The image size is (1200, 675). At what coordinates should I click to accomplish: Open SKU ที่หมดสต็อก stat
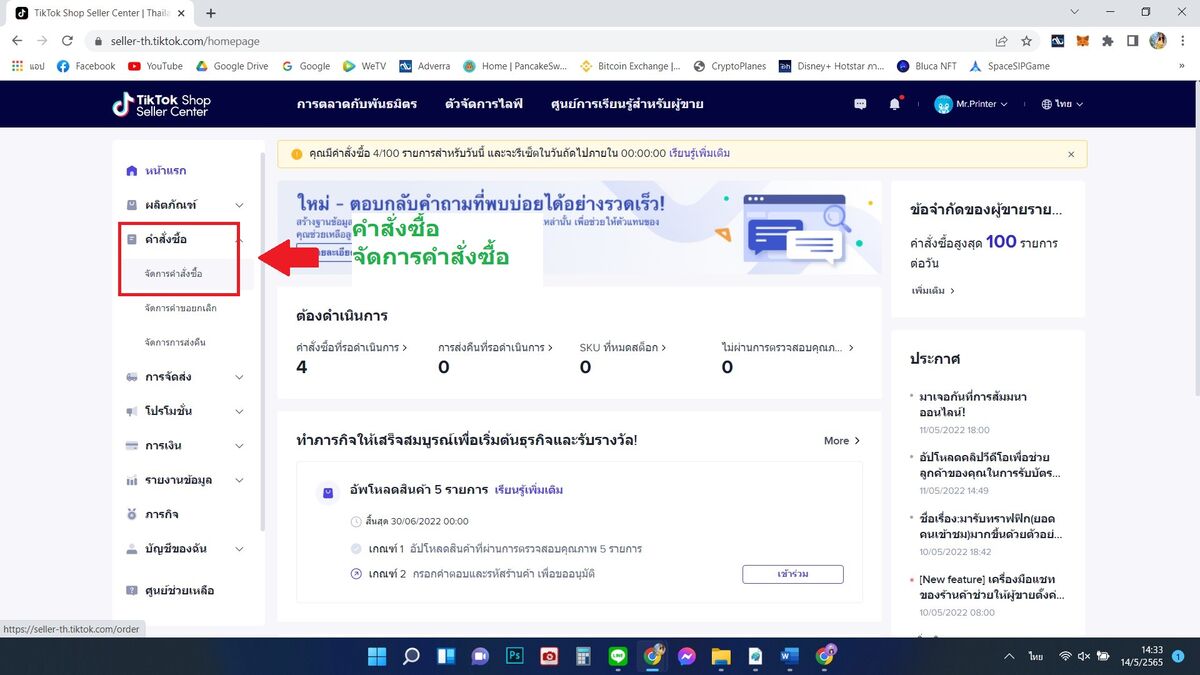[623, 348]
